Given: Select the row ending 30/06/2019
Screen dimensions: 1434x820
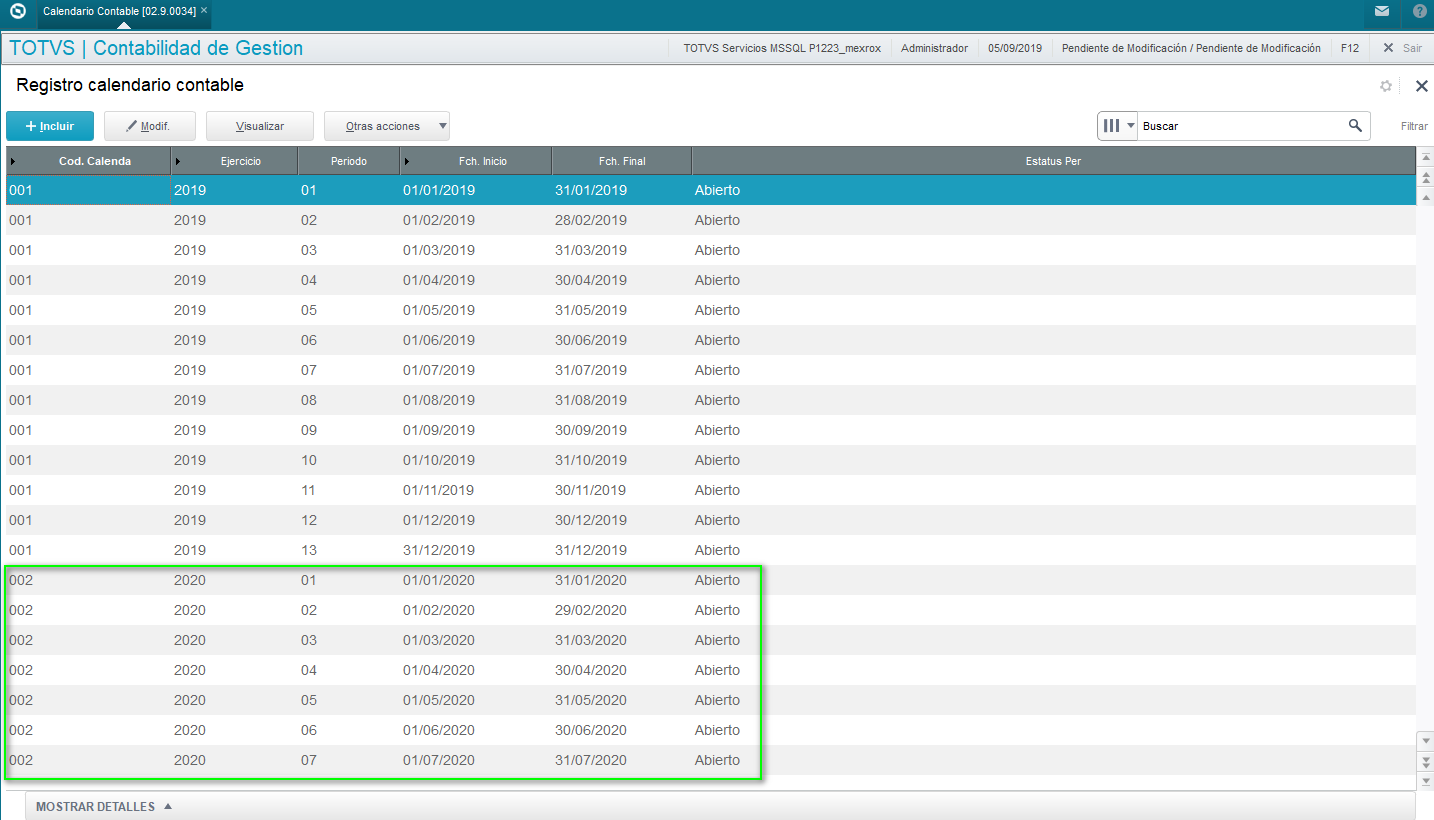Looking at the screenshot, I should pyautogui.click(x=711, y=340).
